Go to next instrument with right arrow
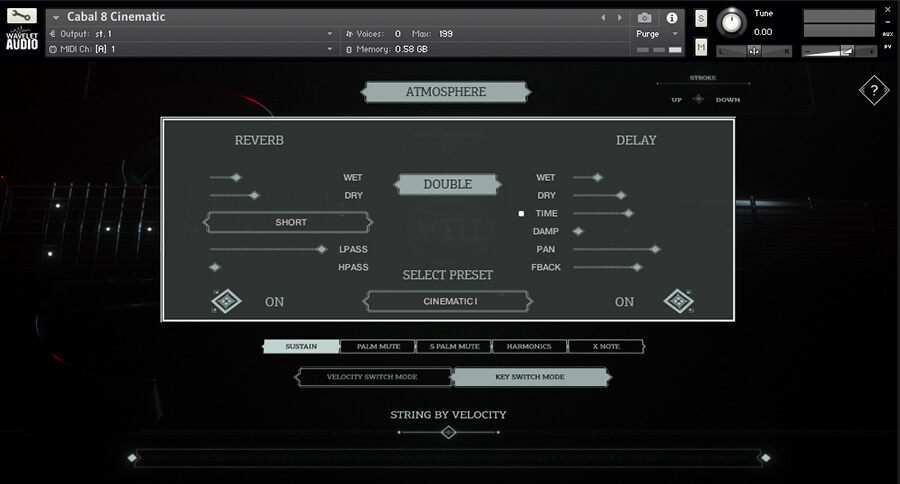This screenshot has width=900, height=484. pyautogui.click(x=619, y=18)
